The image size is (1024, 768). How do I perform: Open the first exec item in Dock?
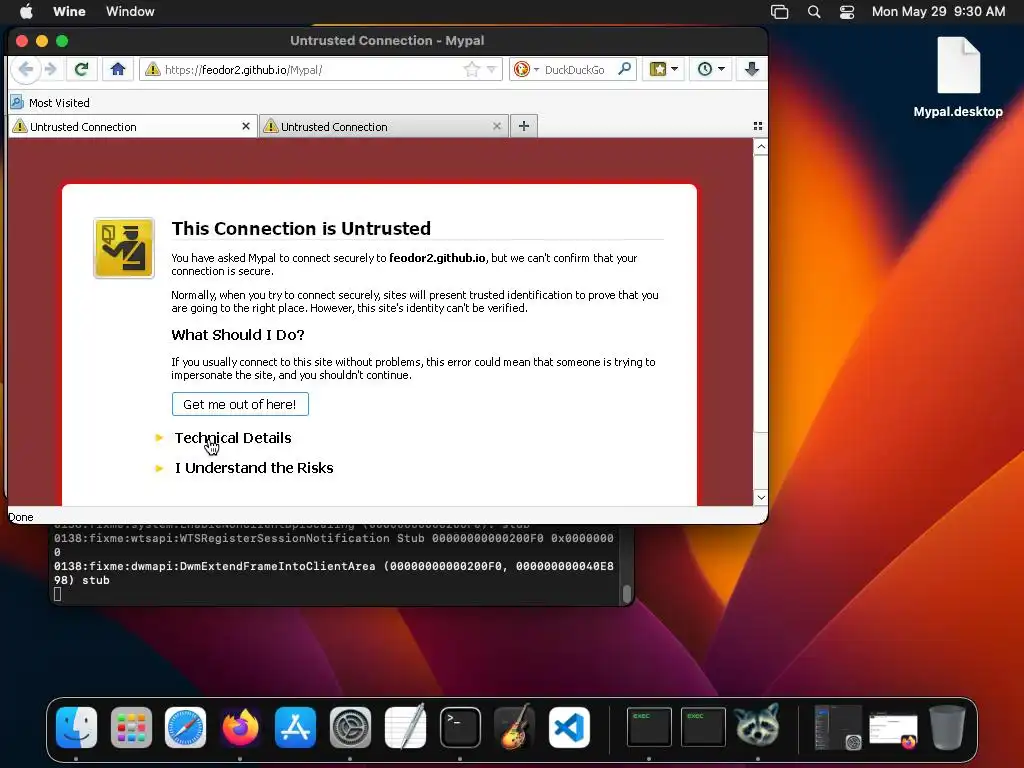649,727
